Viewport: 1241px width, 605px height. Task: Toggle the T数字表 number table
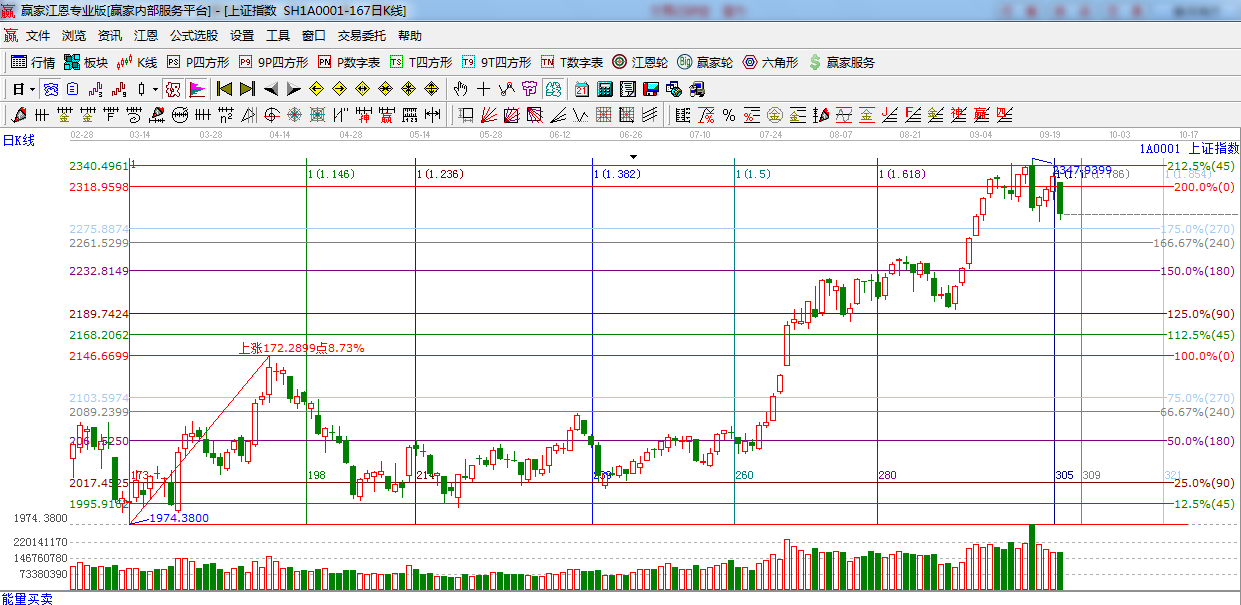pyautogui.click(x=572, y=62)
